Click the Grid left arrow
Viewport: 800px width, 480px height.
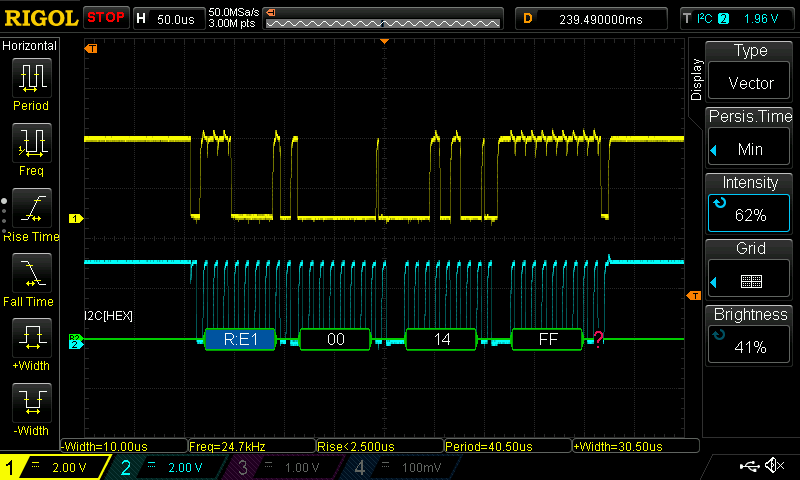(714, 282)
